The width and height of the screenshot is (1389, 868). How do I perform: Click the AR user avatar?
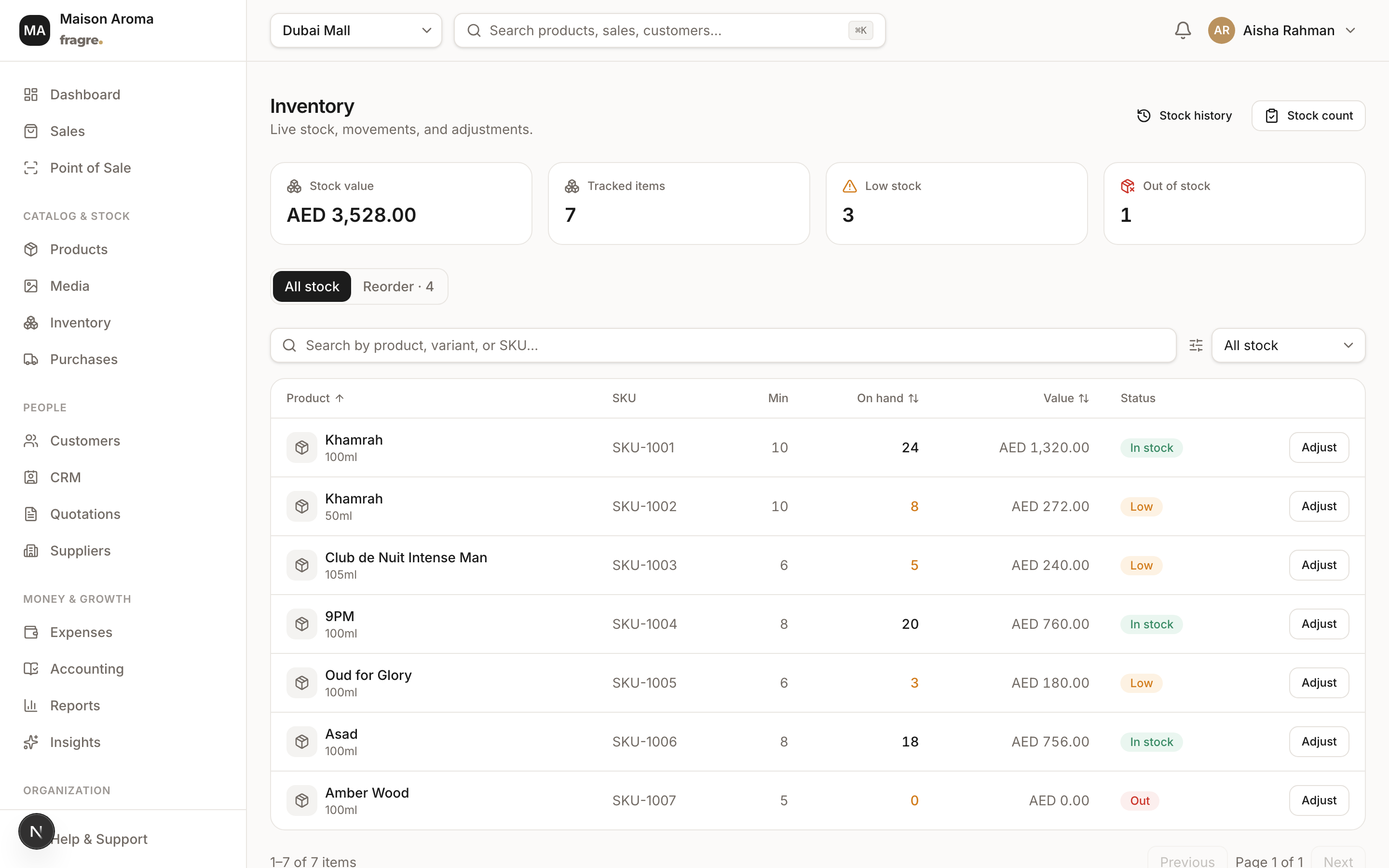[x=1221, y=30]
